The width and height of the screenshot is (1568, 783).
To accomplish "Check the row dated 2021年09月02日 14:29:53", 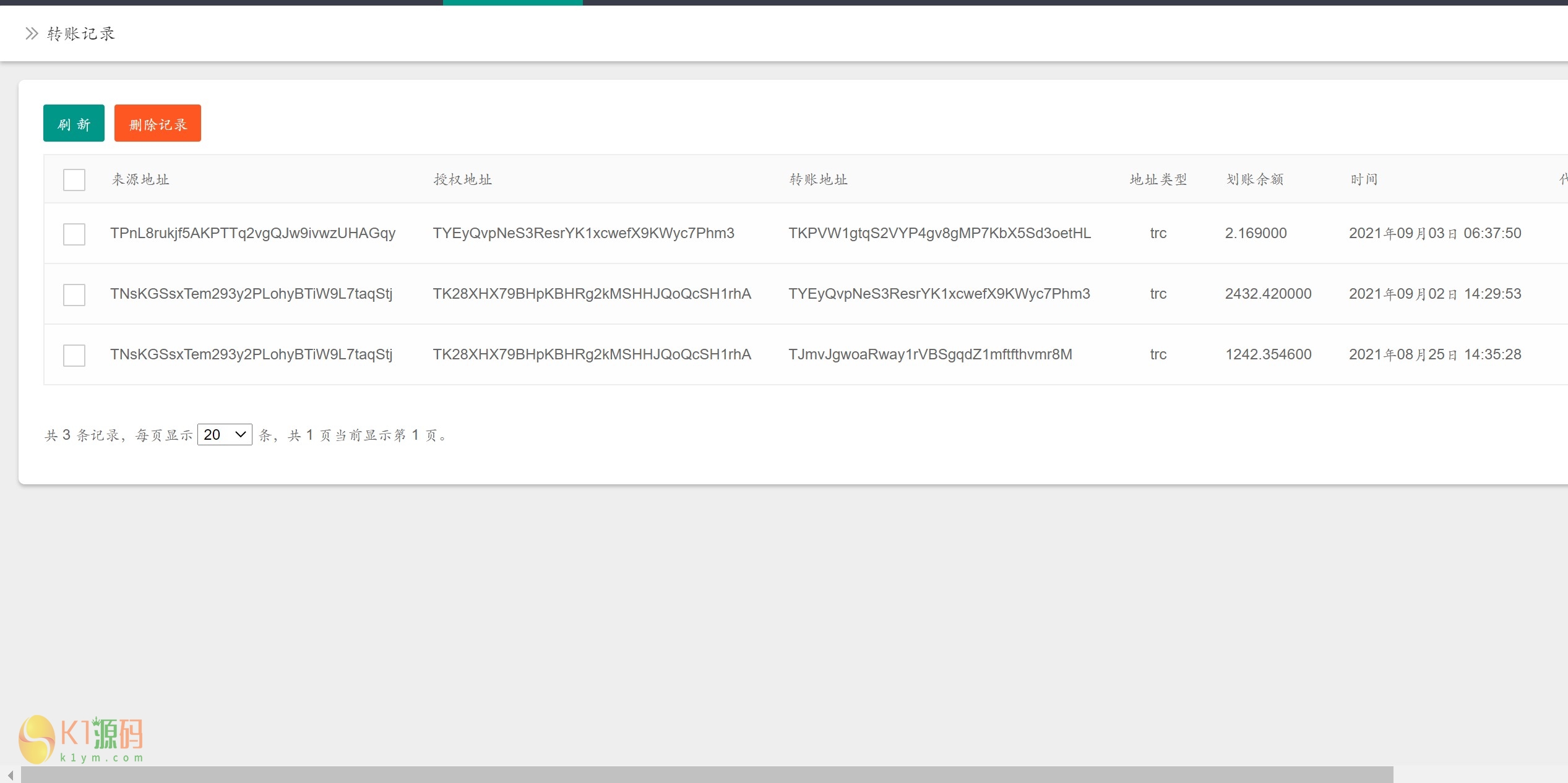I will click(74, 295).
